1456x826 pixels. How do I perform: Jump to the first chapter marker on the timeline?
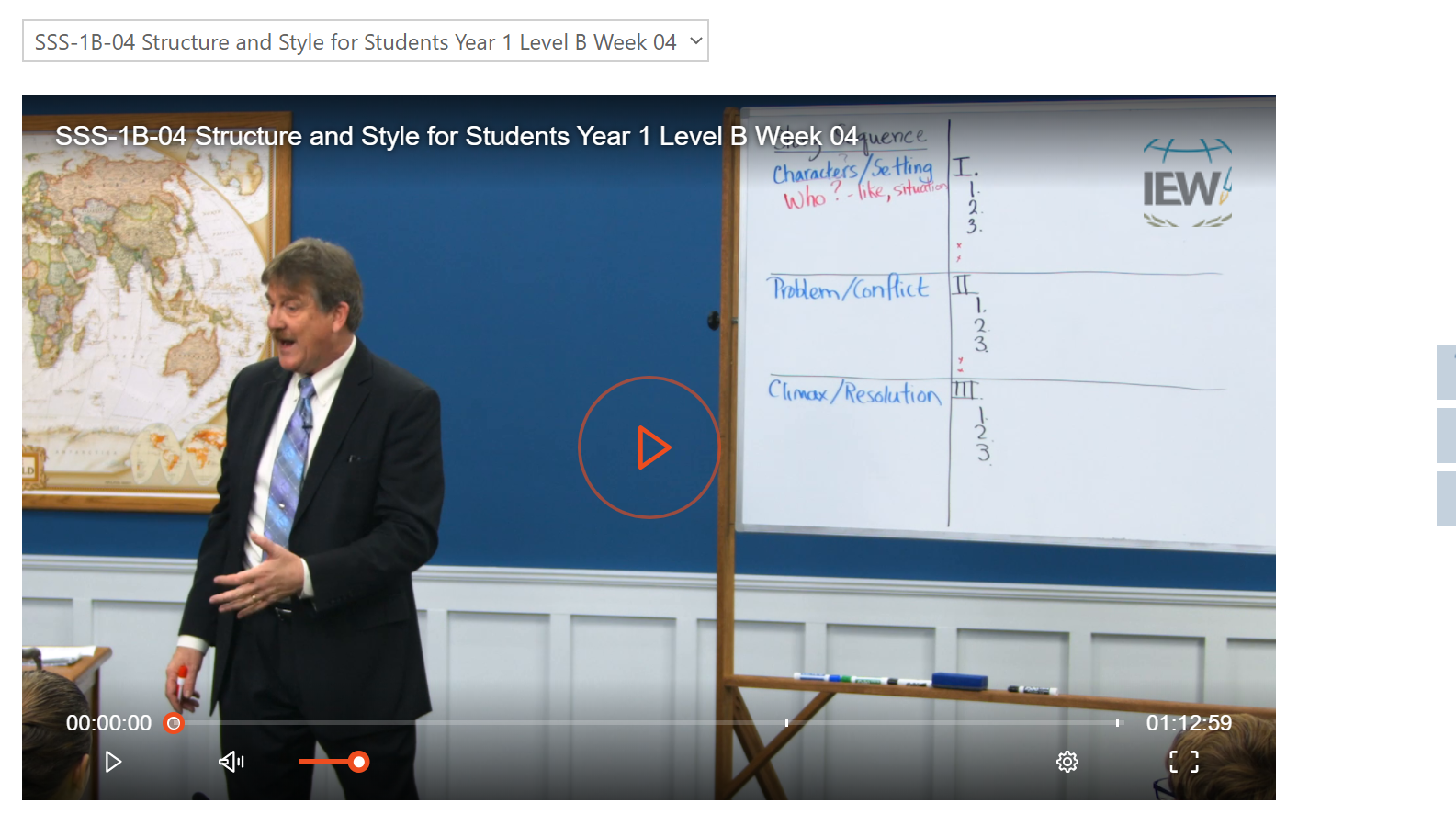786,723
